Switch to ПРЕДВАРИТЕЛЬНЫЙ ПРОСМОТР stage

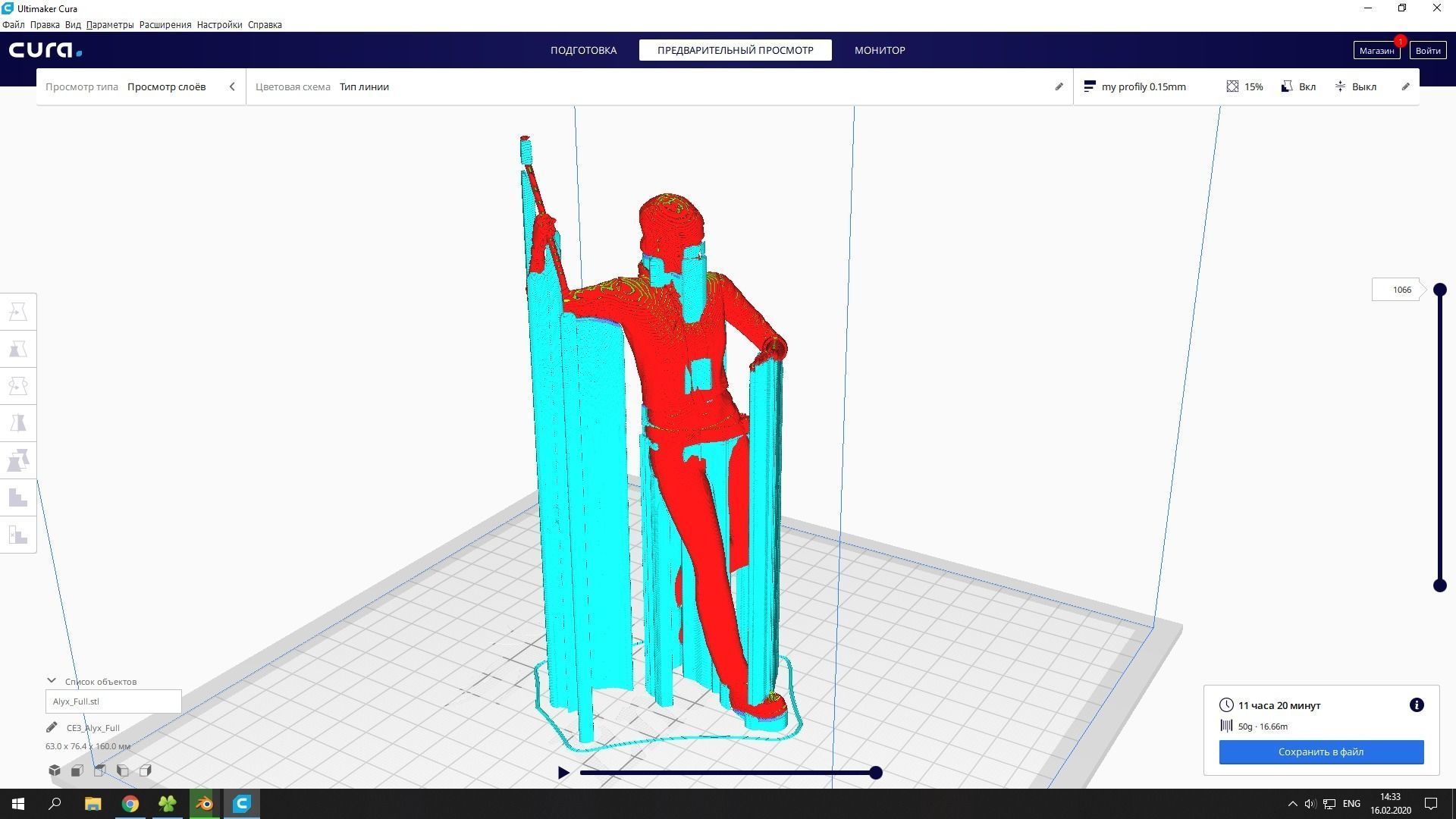736,50
